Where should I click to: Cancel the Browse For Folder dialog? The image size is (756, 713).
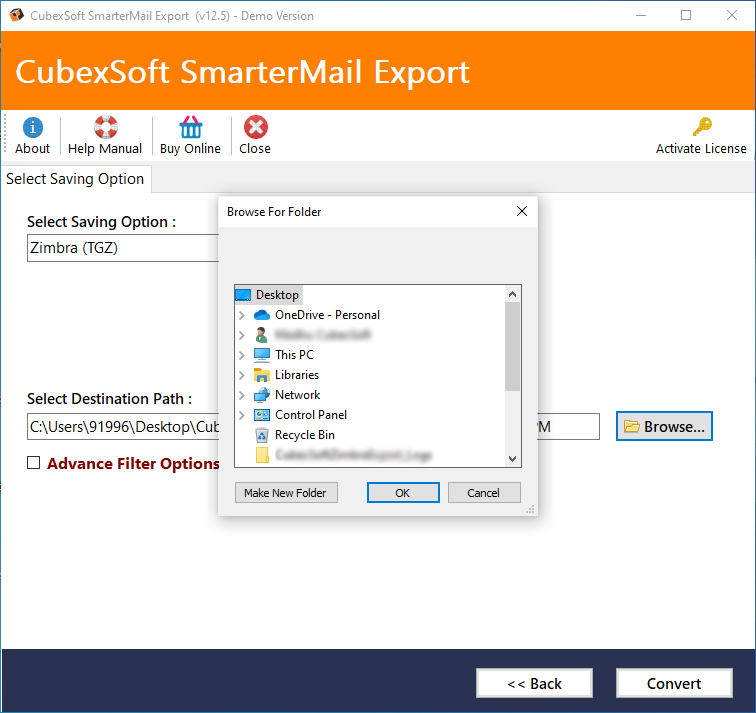coord(484,493)
